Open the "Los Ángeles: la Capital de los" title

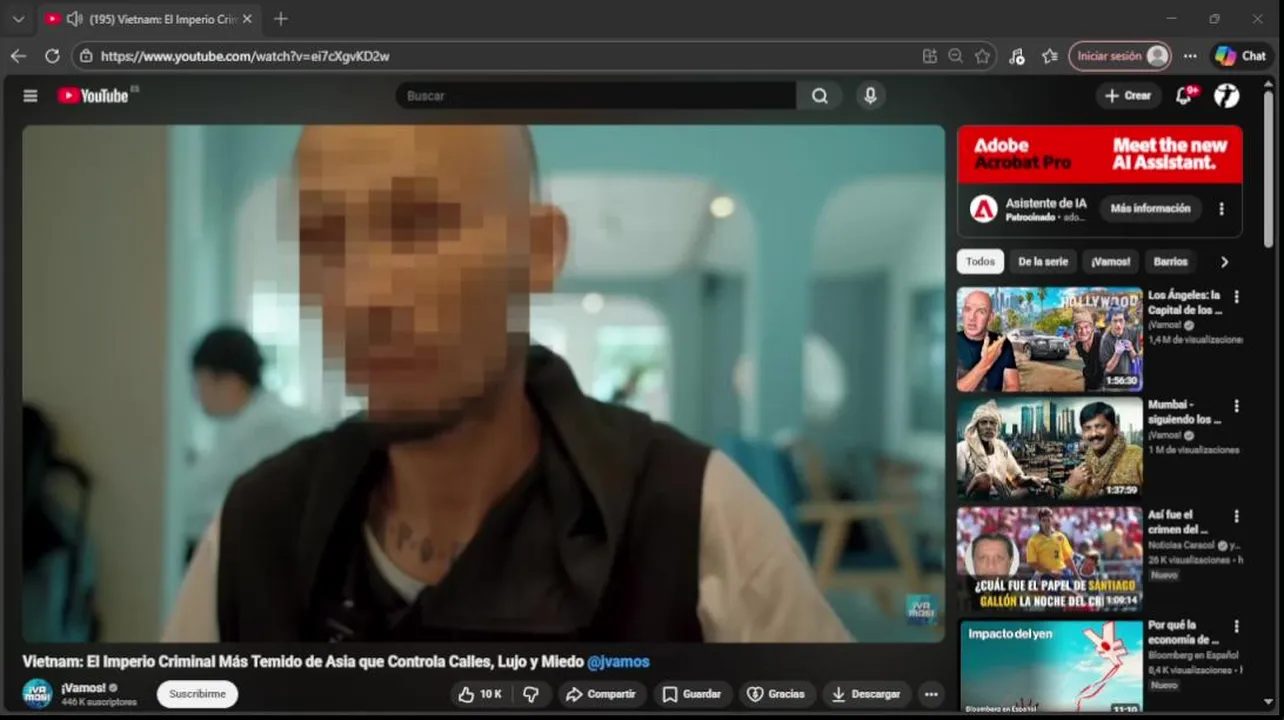coord(1185,302)
